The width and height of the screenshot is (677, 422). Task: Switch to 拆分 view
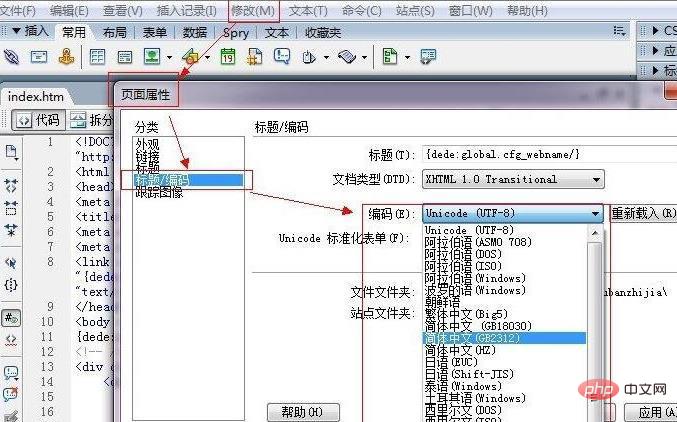[92, 120]
